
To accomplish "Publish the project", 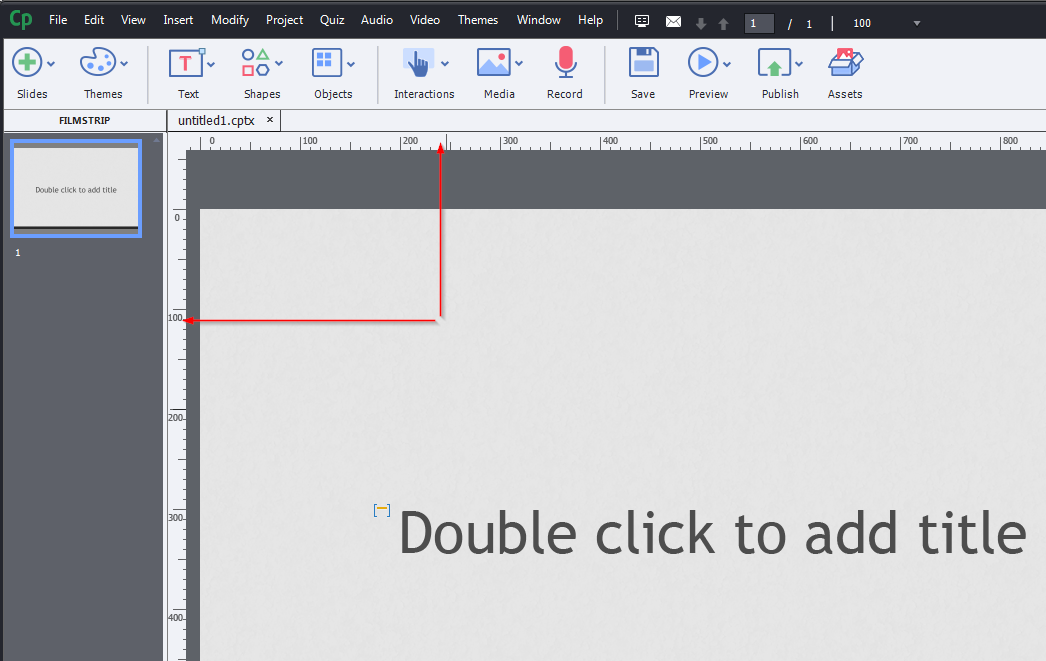I will click(x=777, y=63).
